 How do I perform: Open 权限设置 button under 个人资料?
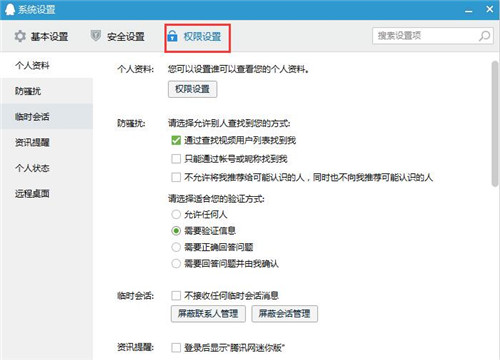(x=193, y=89)
